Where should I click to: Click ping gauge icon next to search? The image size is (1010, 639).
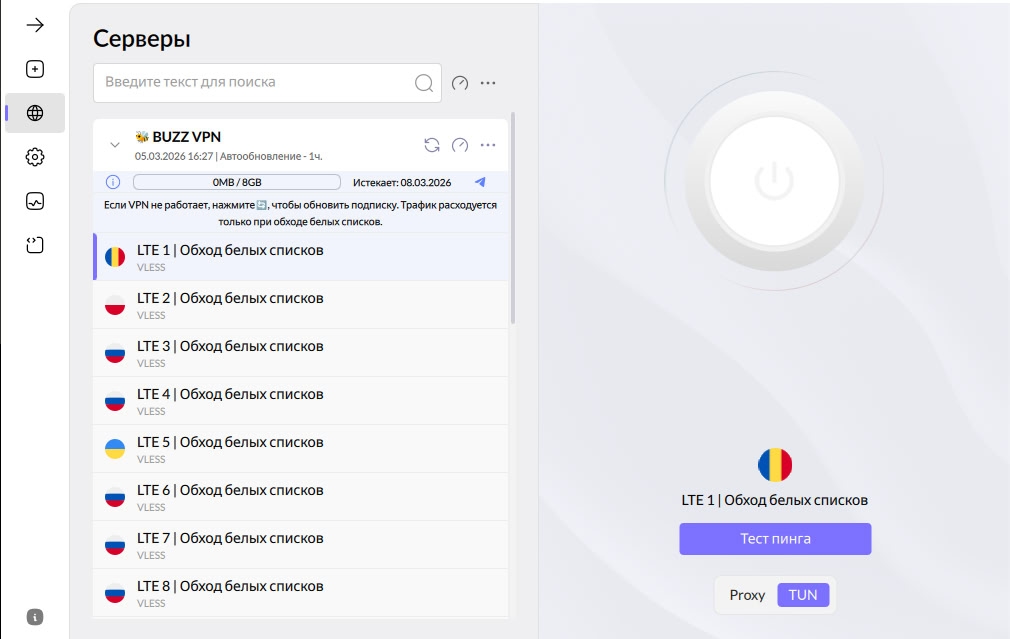[460, 83]
